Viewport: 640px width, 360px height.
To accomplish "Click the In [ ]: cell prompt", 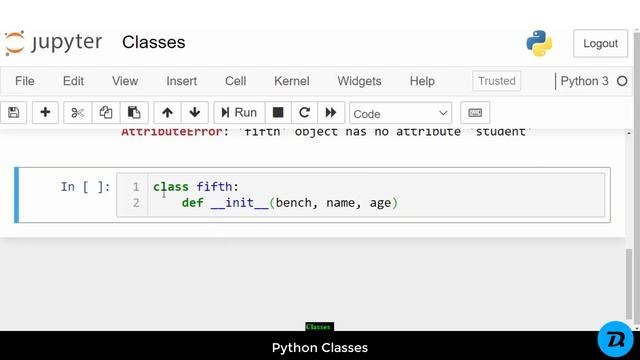I will (85, 187).
